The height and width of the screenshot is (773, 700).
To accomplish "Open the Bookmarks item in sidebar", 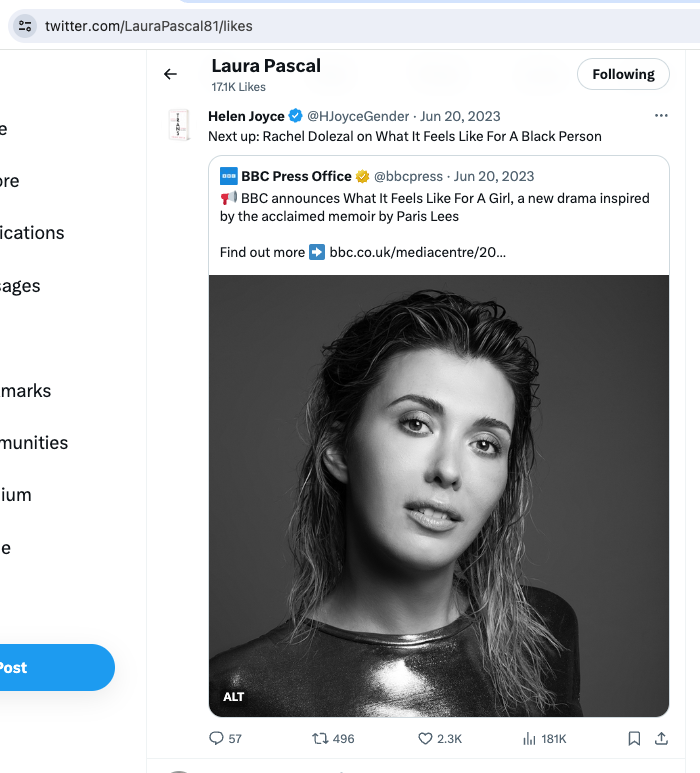I will pos(26,391).
